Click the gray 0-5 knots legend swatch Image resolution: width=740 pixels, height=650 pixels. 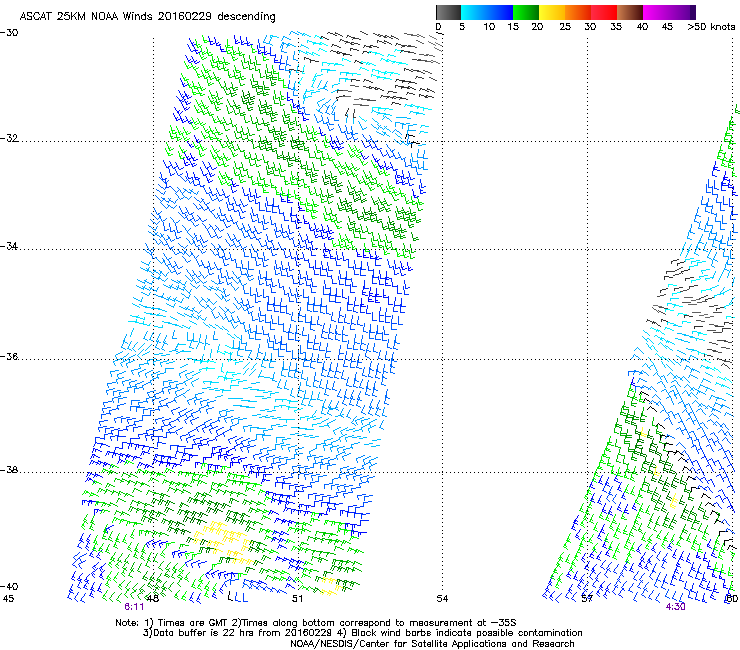[448, 12]
